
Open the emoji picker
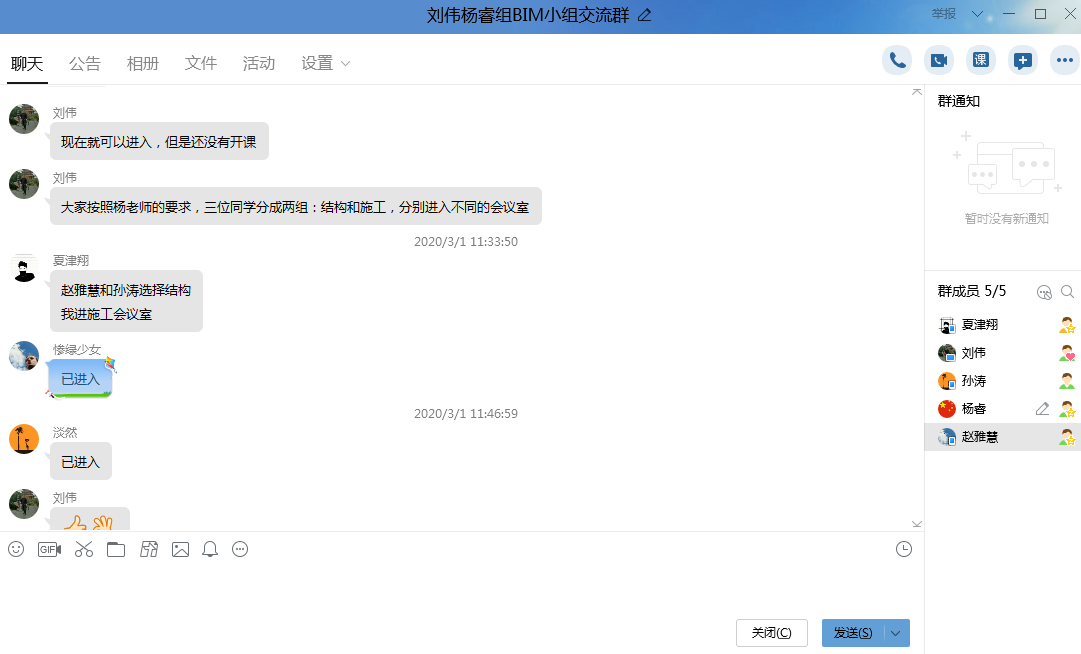(x=16, y=549)
